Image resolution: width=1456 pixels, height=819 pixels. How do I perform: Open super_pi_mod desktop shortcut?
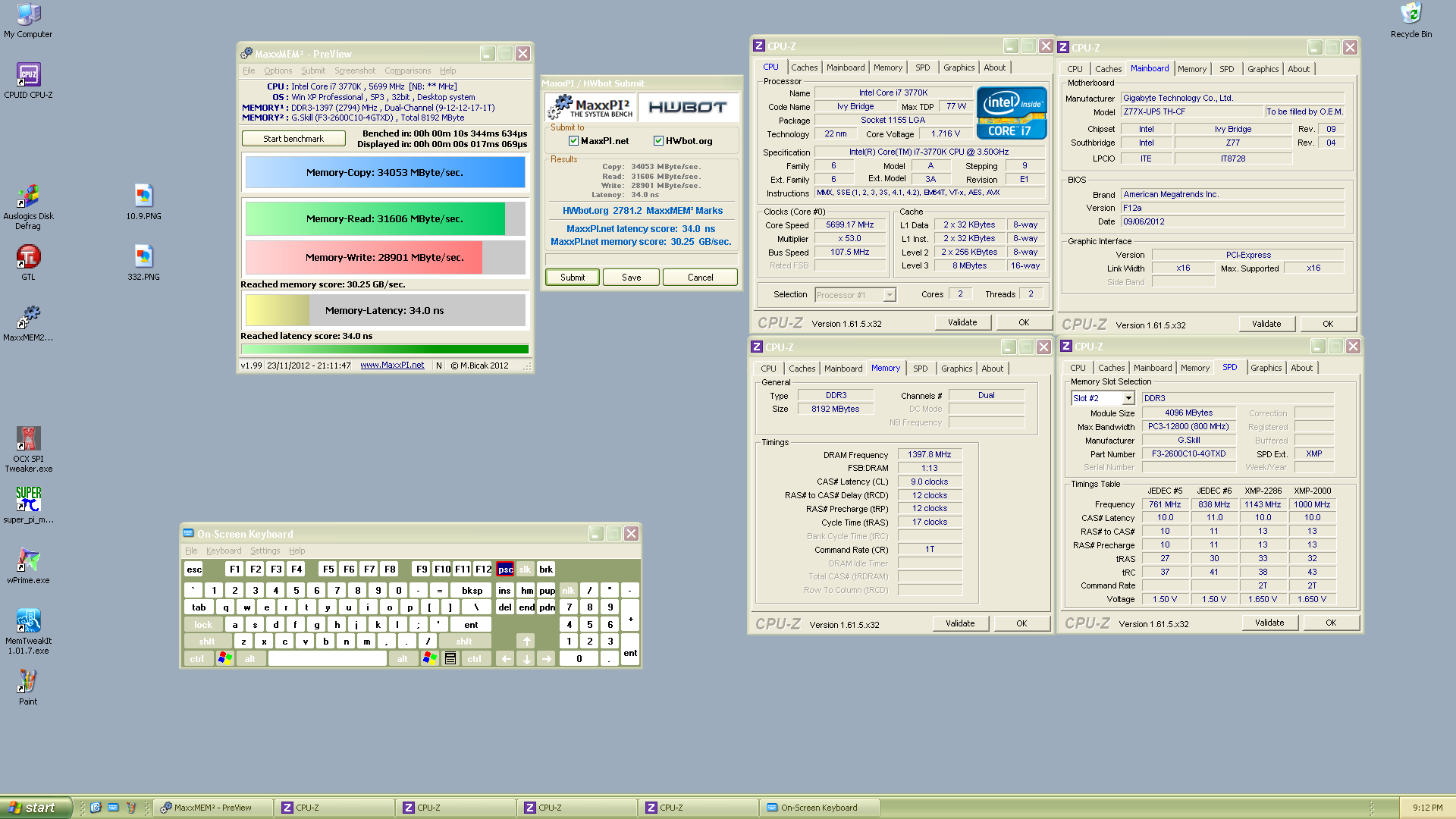pos(28,505)
